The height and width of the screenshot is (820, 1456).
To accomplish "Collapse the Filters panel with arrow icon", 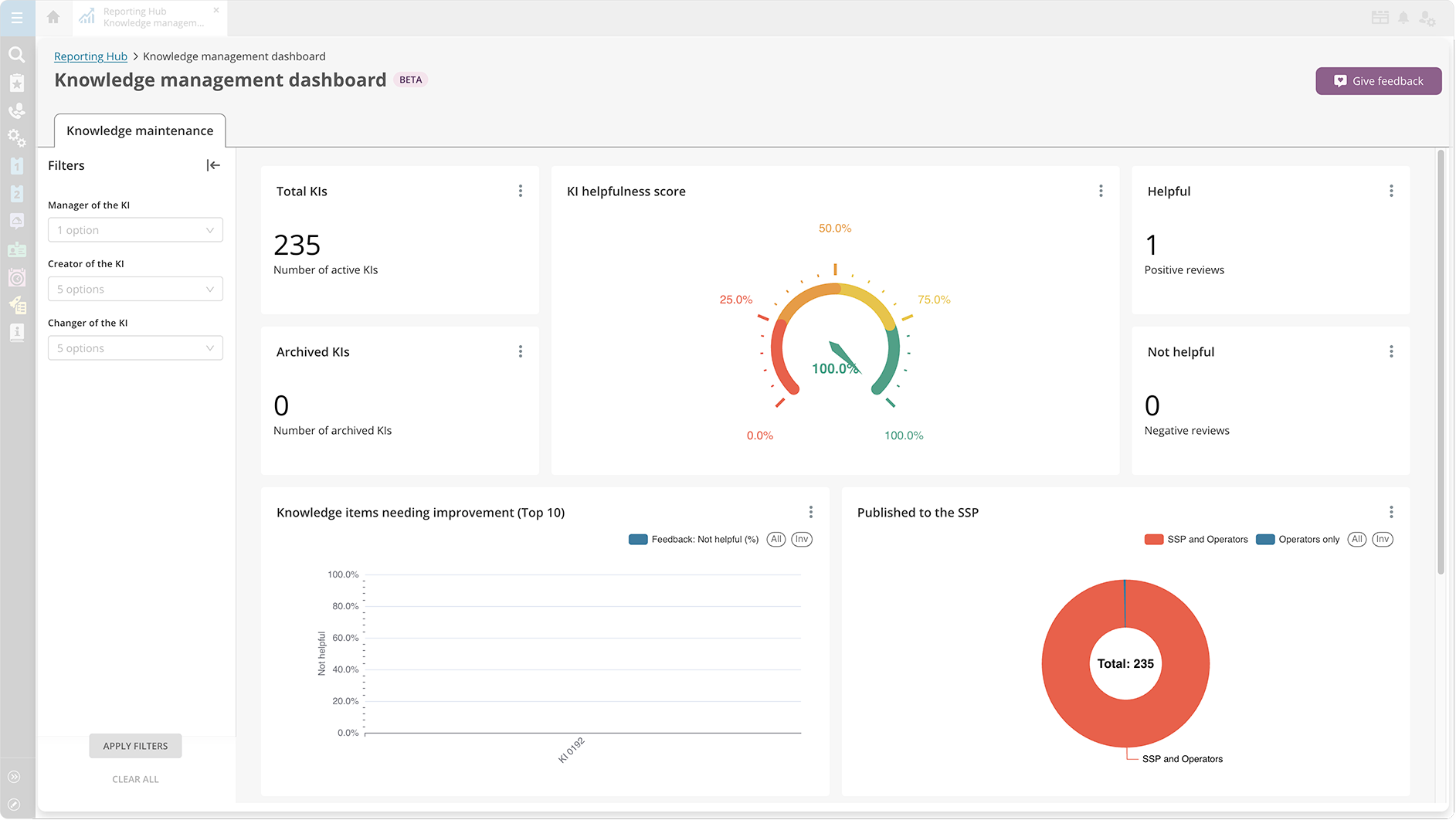I will pos(213,165).
